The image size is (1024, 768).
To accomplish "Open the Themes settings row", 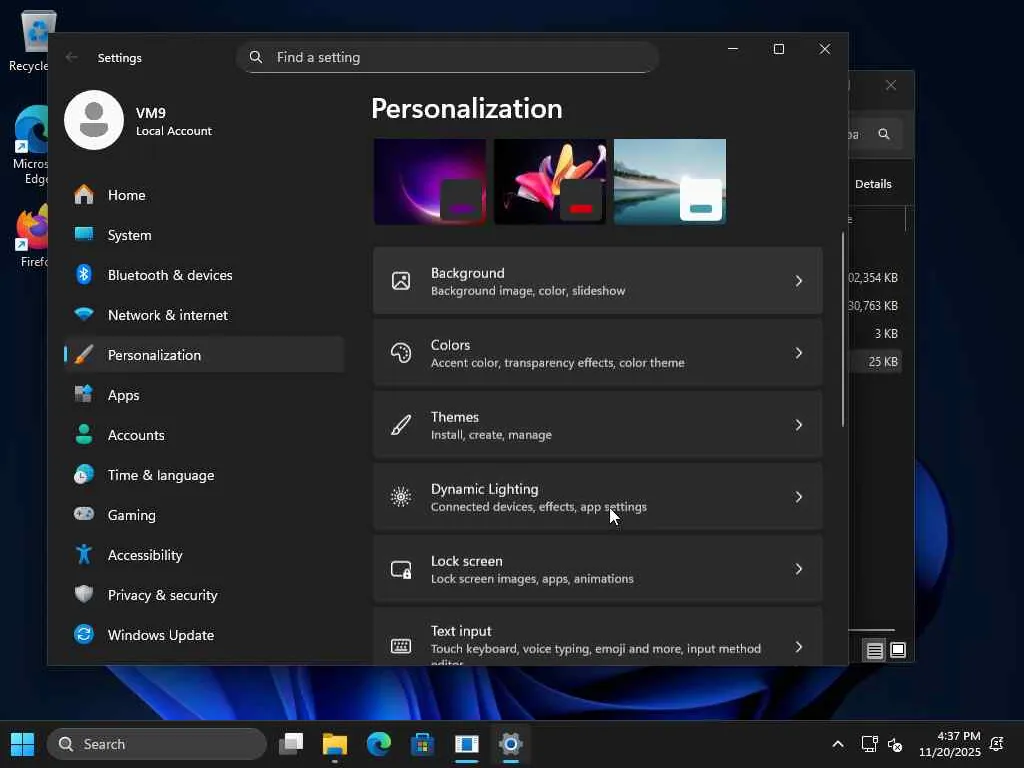I will [597, 425].
